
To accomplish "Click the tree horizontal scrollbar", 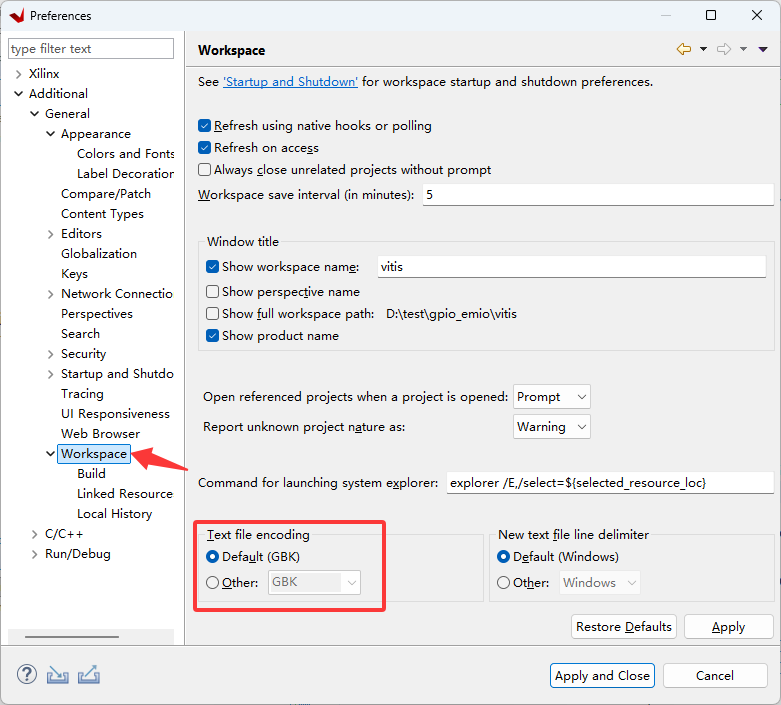I will click(72, 637).
